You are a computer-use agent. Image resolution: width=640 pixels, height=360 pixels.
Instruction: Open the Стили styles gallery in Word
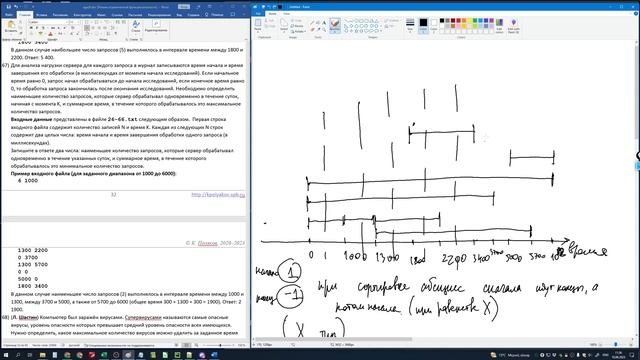click(x=136, y=26)
